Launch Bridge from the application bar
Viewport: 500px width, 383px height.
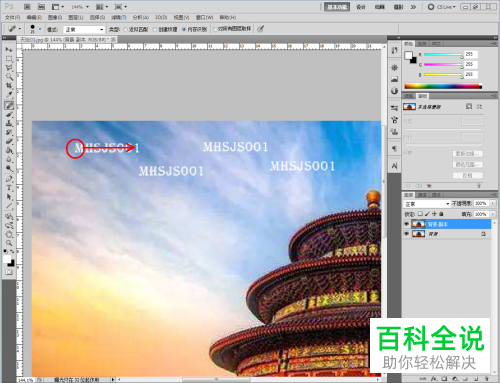click(x=27, y=7)
